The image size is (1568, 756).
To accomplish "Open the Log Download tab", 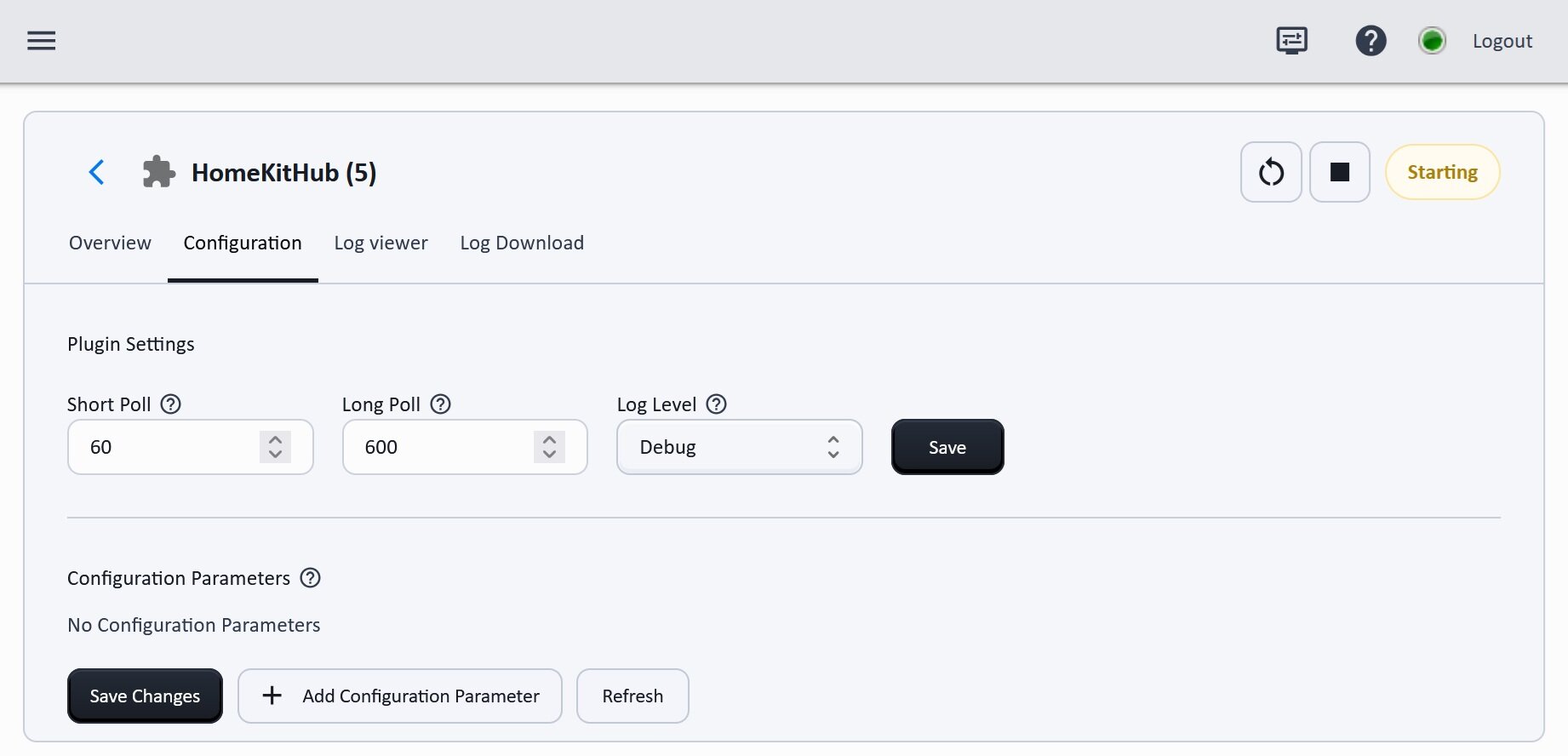I will coord(522,243).
